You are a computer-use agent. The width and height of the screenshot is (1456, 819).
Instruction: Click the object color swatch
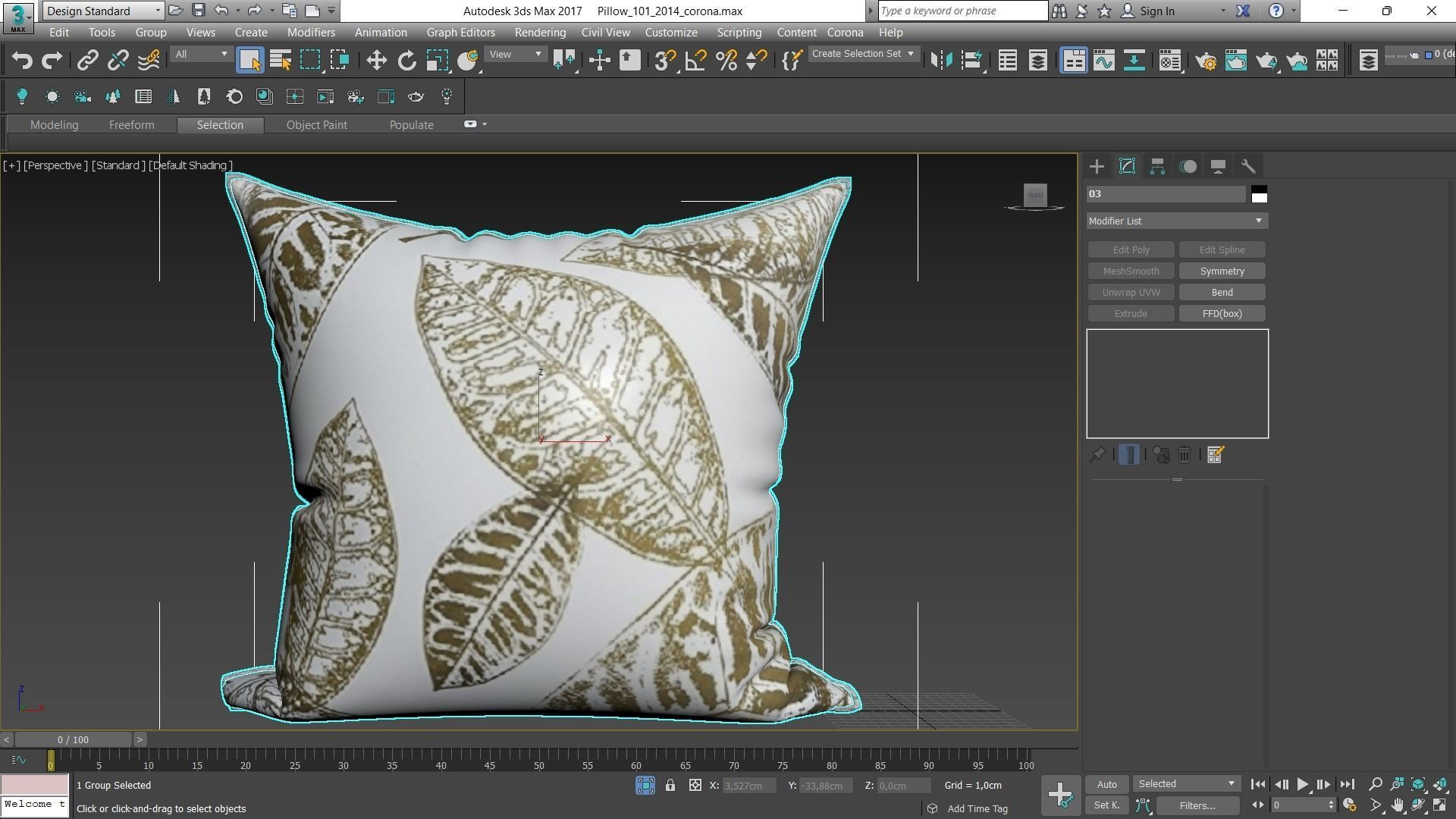(x=1259, y=194)
